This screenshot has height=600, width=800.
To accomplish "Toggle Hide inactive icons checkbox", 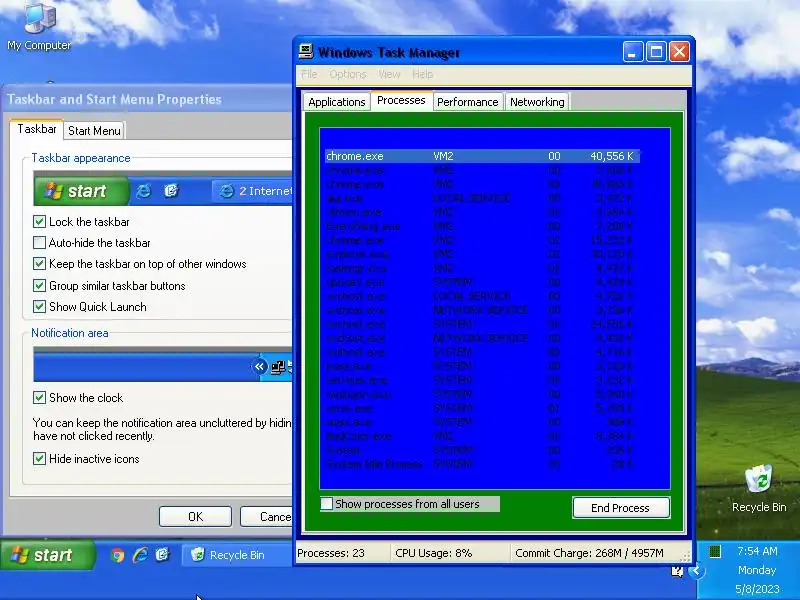I will [39, 458].
